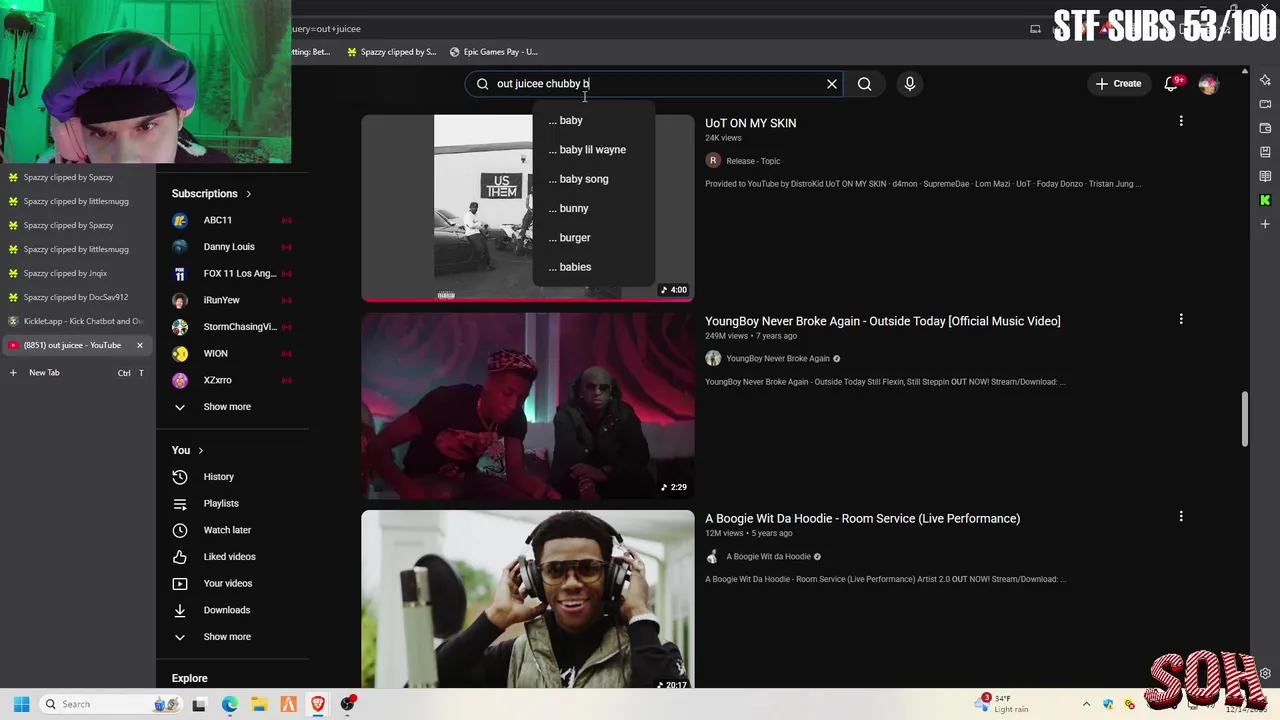Open Reading List sidebar icon
Viewport: 1280px width, 720px height.
(x=1265, y=176)
